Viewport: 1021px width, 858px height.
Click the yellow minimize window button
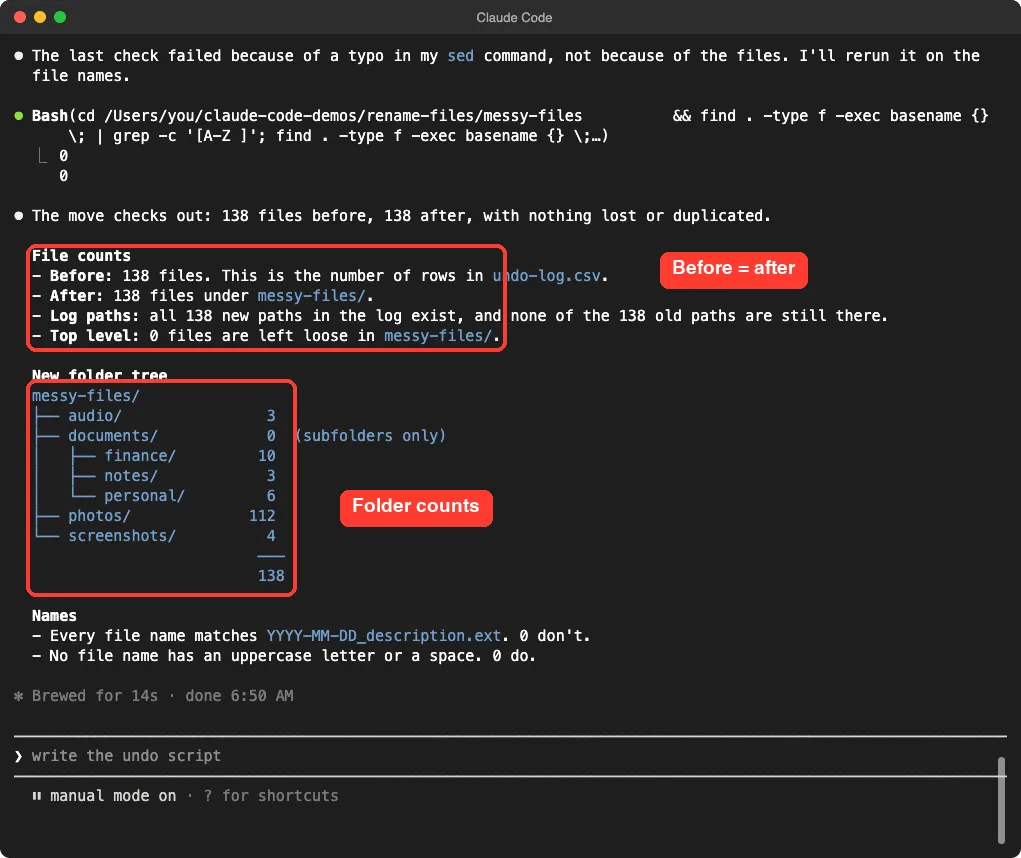[40, 17]
